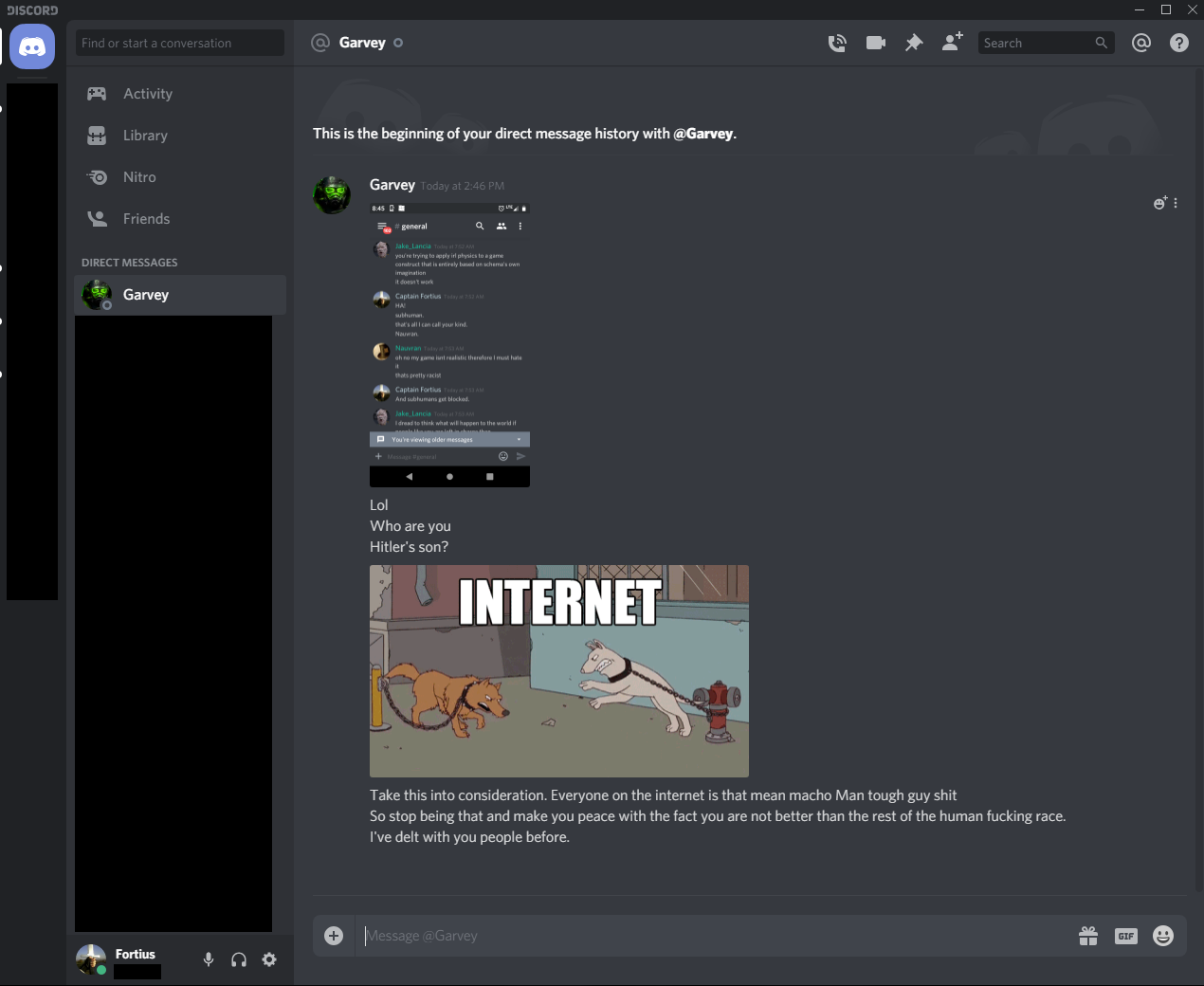Toggle headphones deafen
1204x986 pixels.
239,959
